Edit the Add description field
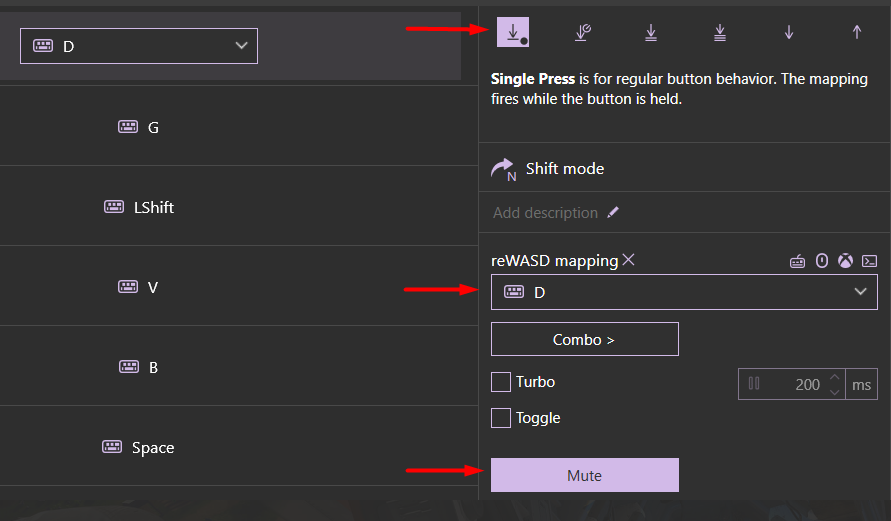The height and width of the screenshot is (521, 891). coord(546,212)
